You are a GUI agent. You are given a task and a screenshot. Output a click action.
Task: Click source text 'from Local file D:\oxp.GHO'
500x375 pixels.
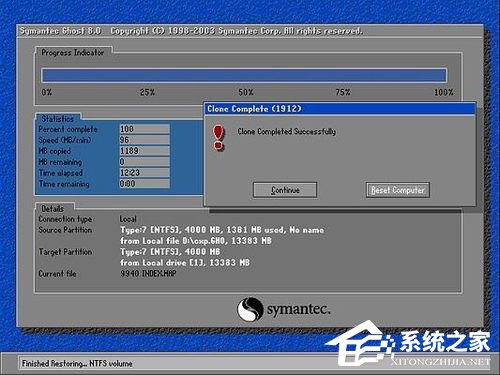172,241
